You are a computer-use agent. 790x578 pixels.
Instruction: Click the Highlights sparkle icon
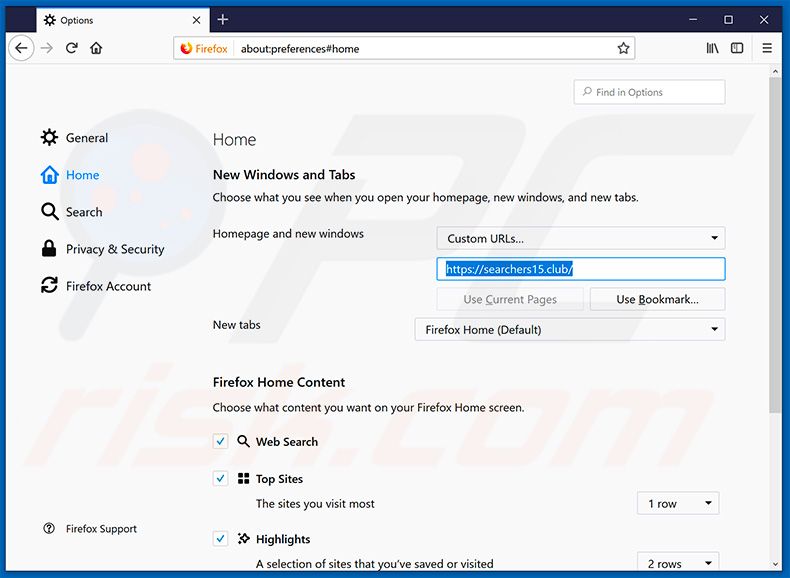tap(243, 539)
